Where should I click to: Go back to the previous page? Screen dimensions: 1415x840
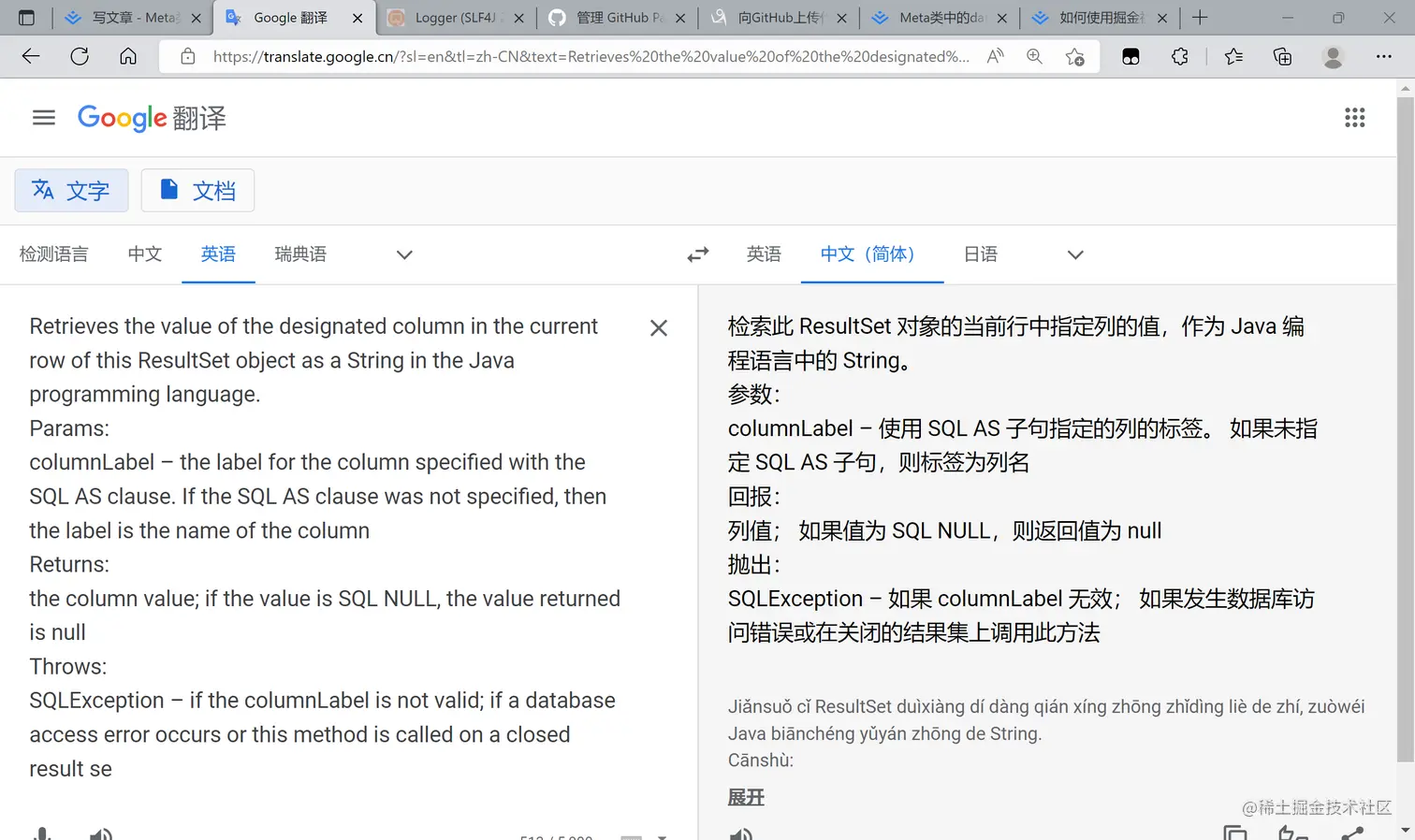(x=31, y=56)
